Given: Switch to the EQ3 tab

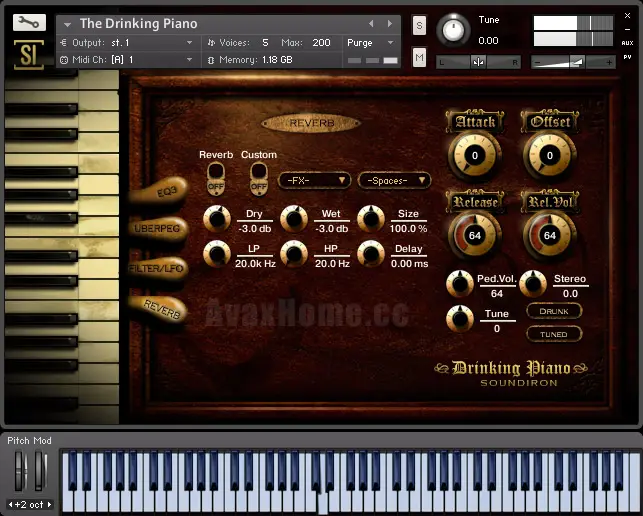Looking at the screenshot, I should tap(159, 191).
